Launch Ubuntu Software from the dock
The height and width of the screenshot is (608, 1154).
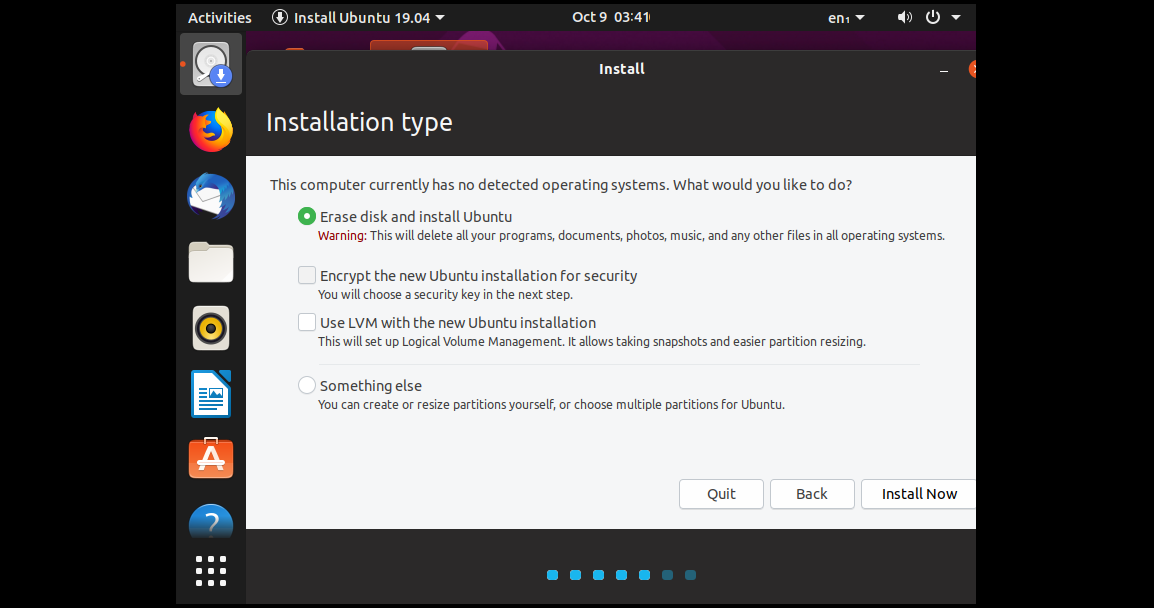tap(210, 458)
